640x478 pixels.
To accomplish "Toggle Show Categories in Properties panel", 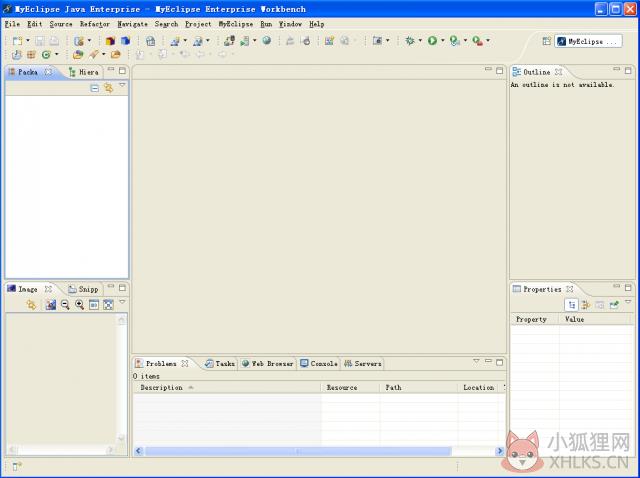I will 572,305.
